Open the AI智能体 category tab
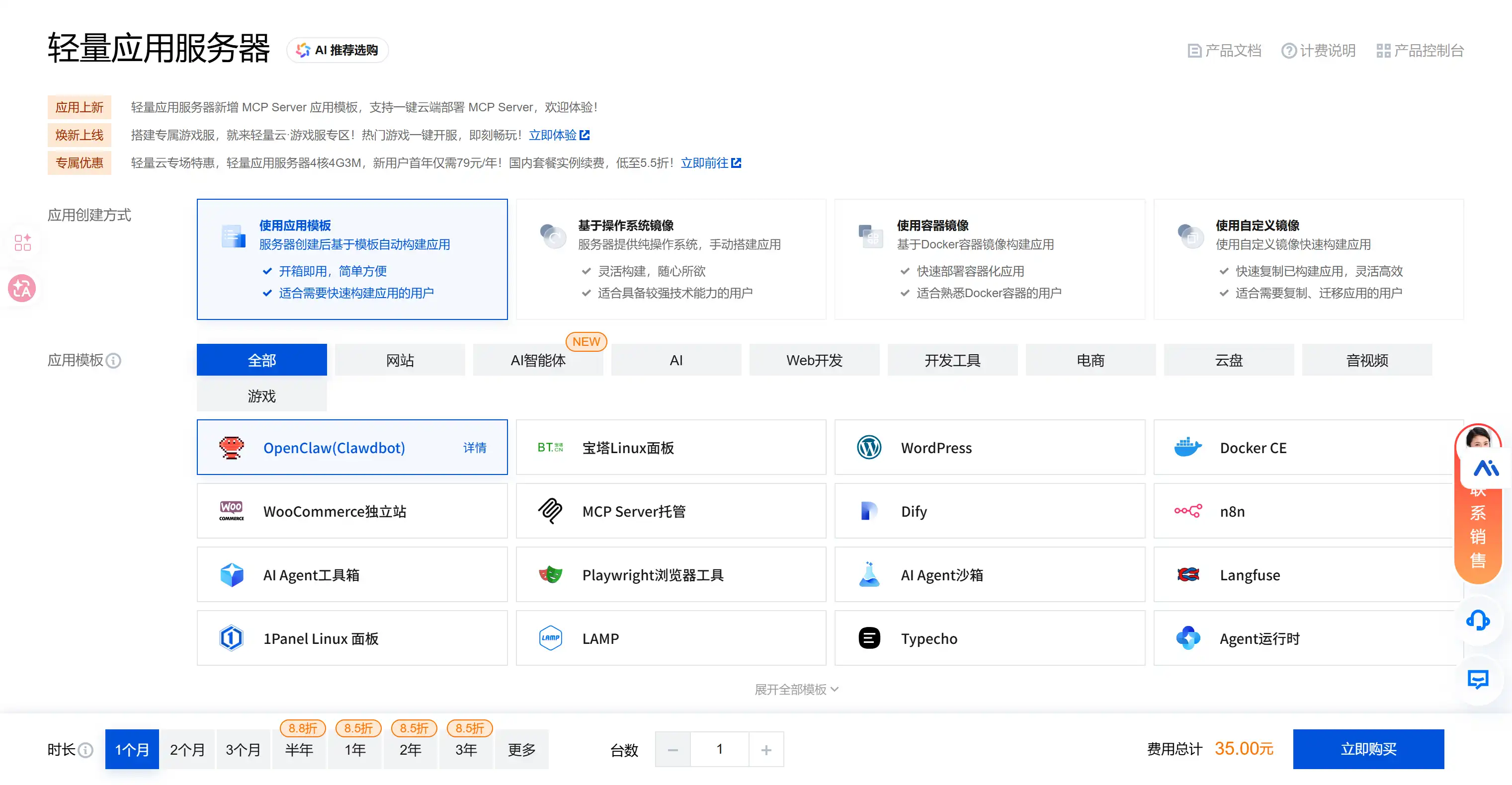The image size is (1512, 785). (x=538, y=360)
